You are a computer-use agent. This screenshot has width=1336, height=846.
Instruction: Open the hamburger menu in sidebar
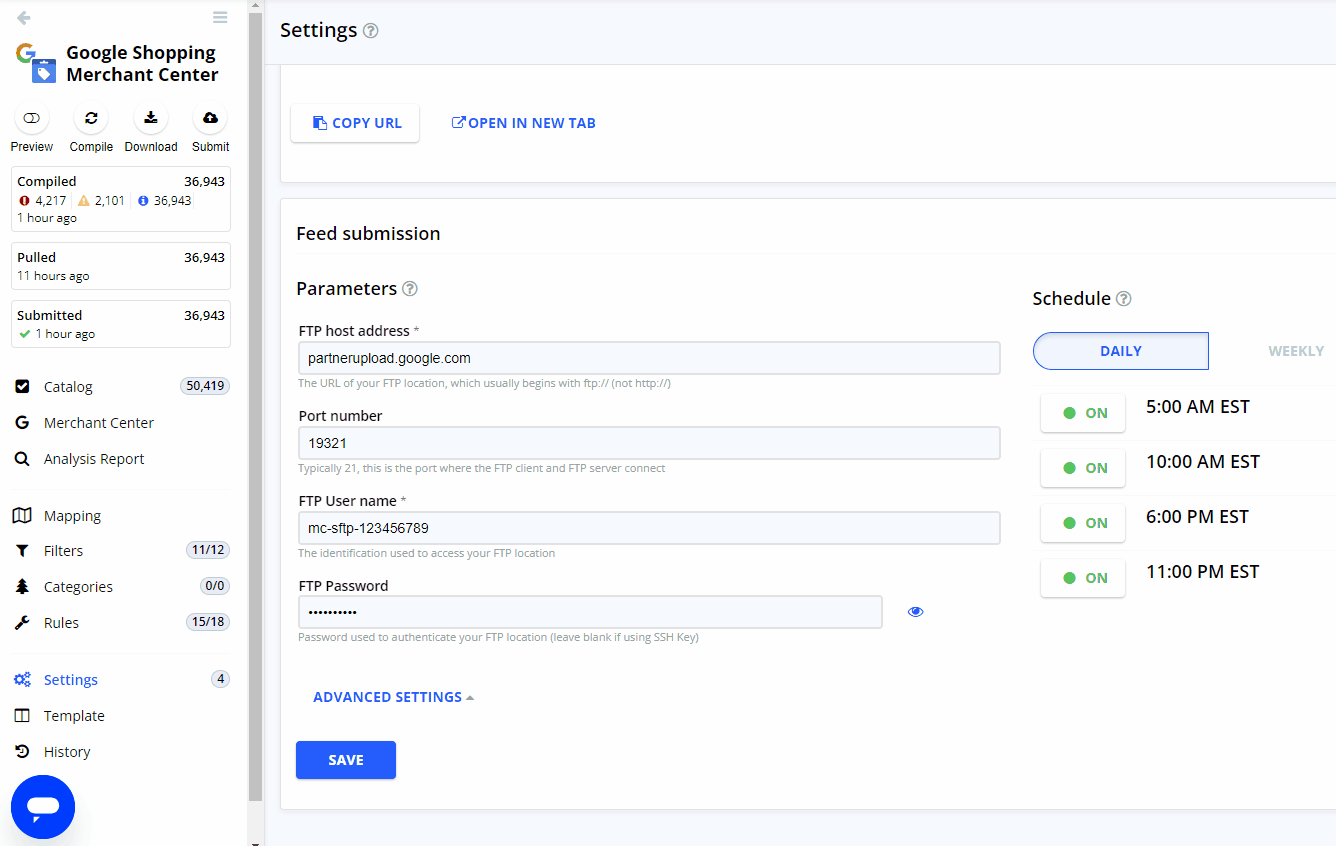click(x=220, y=17)
